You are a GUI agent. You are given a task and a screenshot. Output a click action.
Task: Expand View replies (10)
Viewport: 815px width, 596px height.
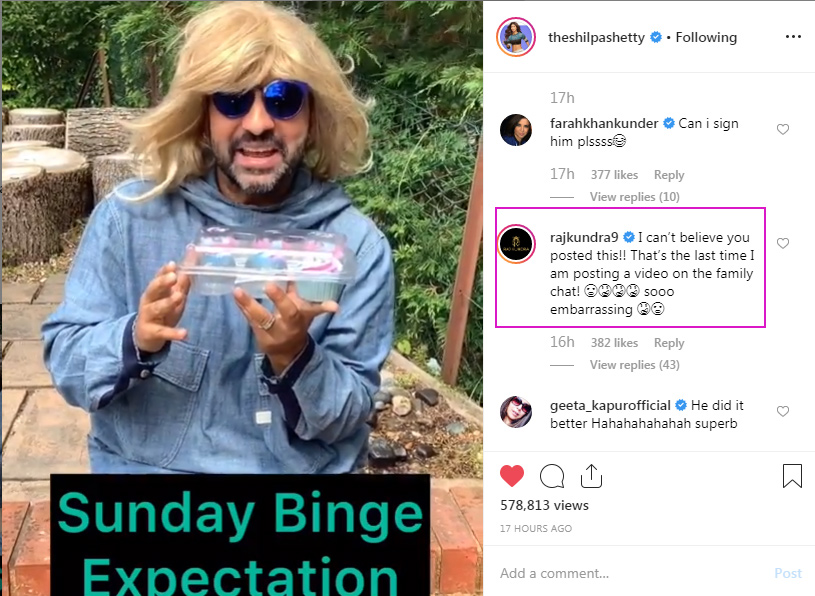[x=635, y=197]
